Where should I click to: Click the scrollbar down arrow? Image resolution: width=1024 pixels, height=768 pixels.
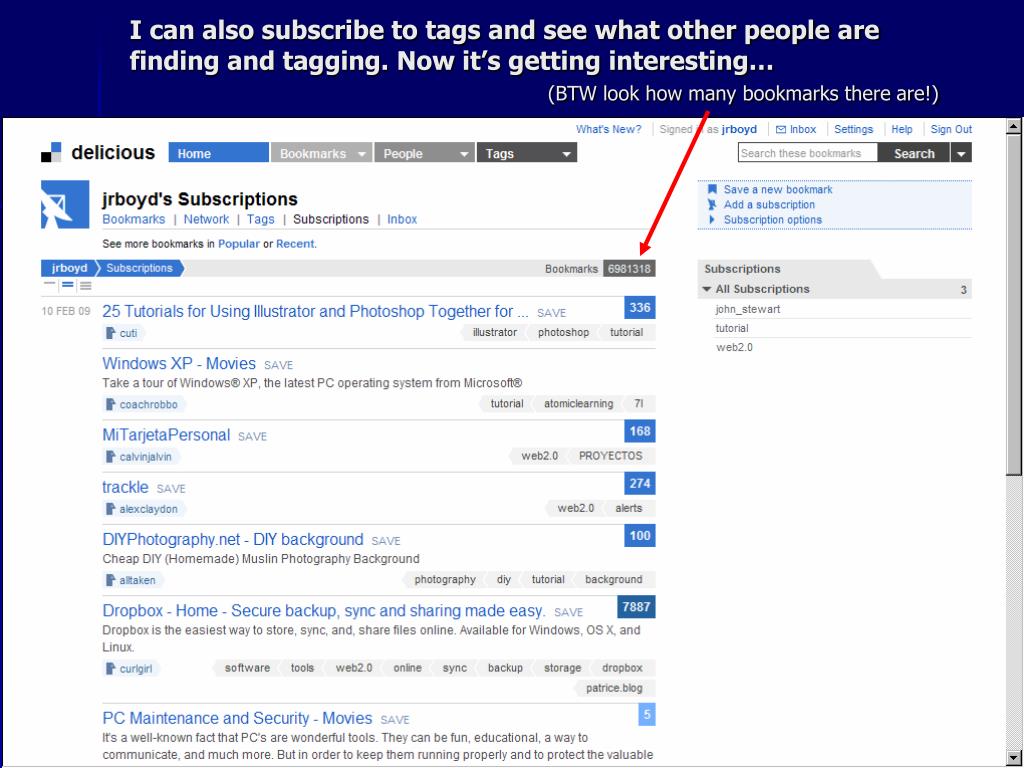click(x=1014, y=758)
